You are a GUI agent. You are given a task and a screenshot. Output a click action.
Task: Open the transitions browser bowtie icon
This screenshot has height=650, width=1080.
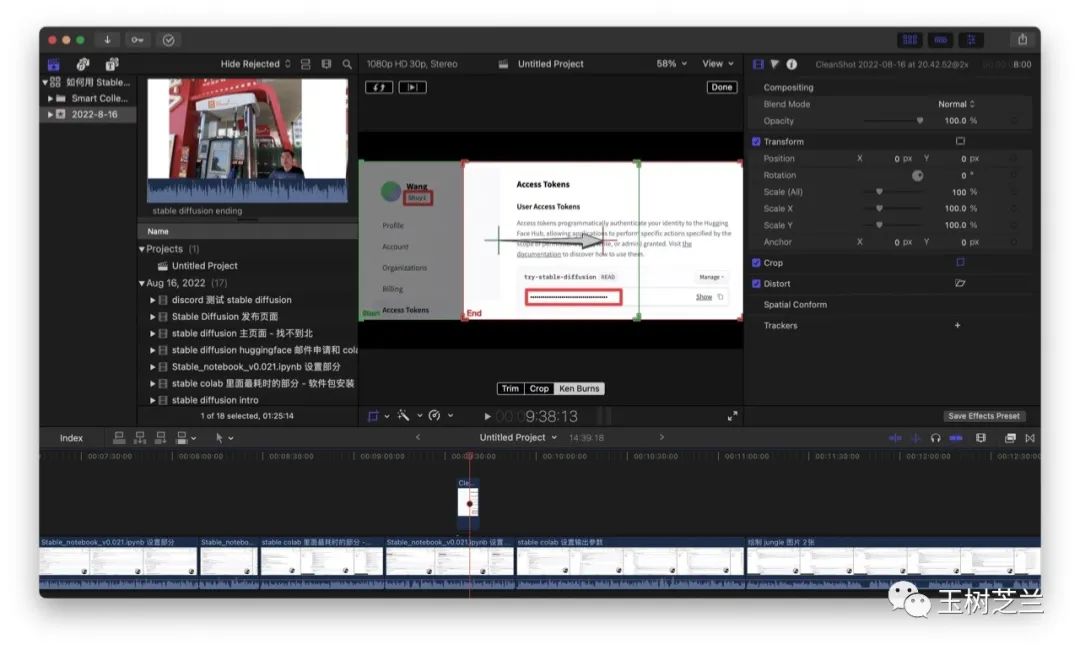(x=1030, y=438)
